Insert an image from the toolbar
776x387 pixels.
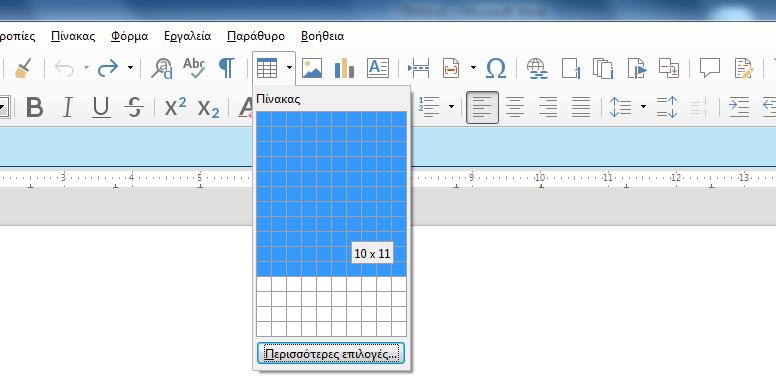tap(312, 68)
